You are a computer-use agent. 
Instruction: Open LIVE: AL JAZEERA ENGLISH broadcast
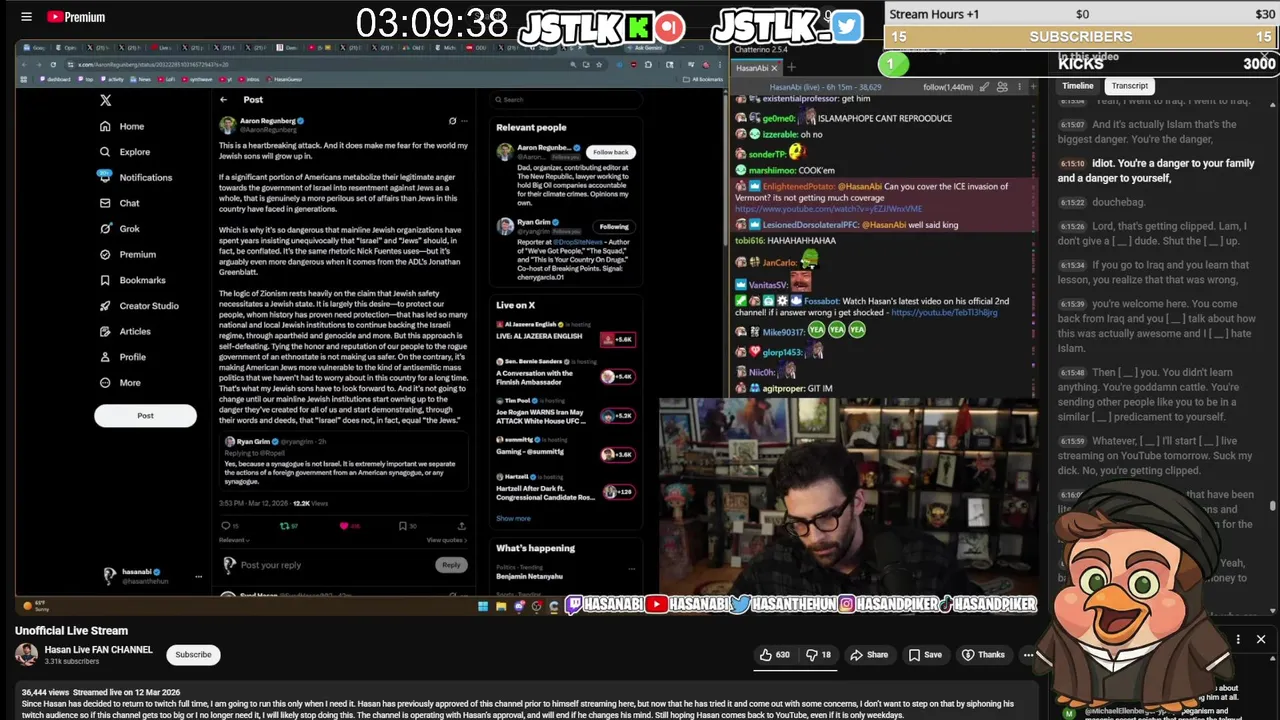[565, 333]
